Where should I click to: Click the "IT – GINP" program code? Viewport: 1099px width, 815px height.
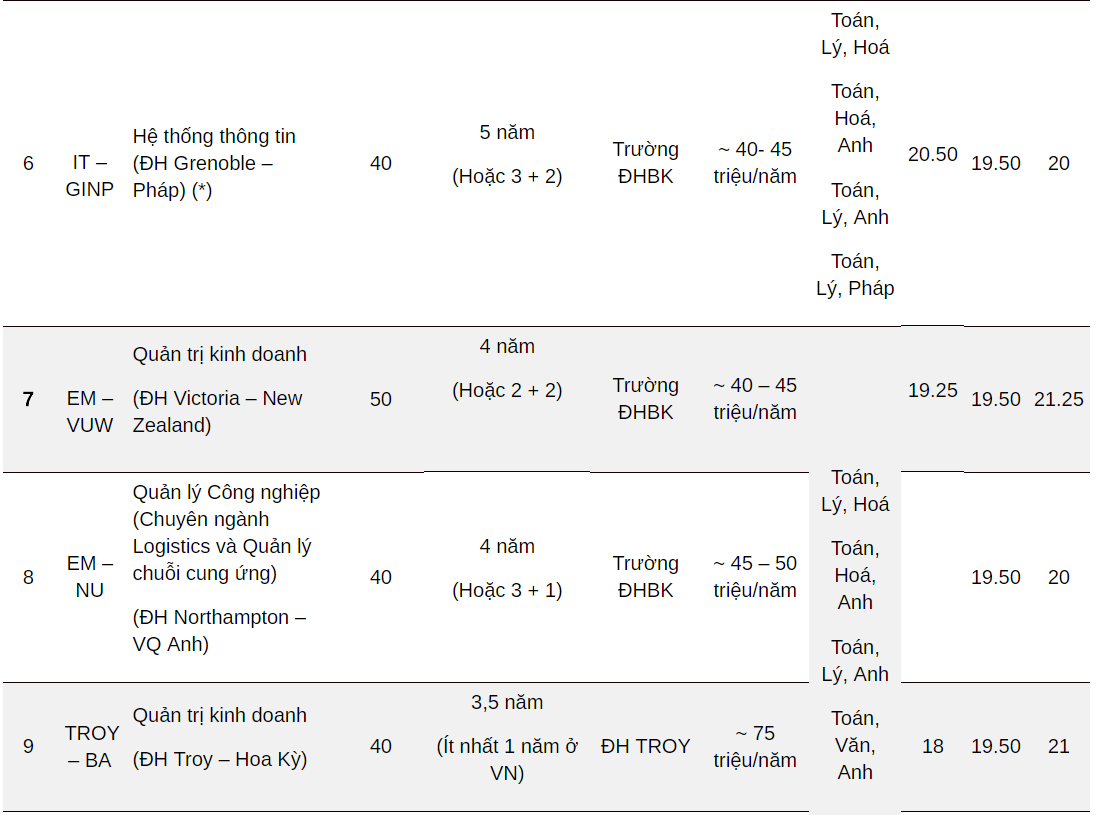tap(89, 175)
